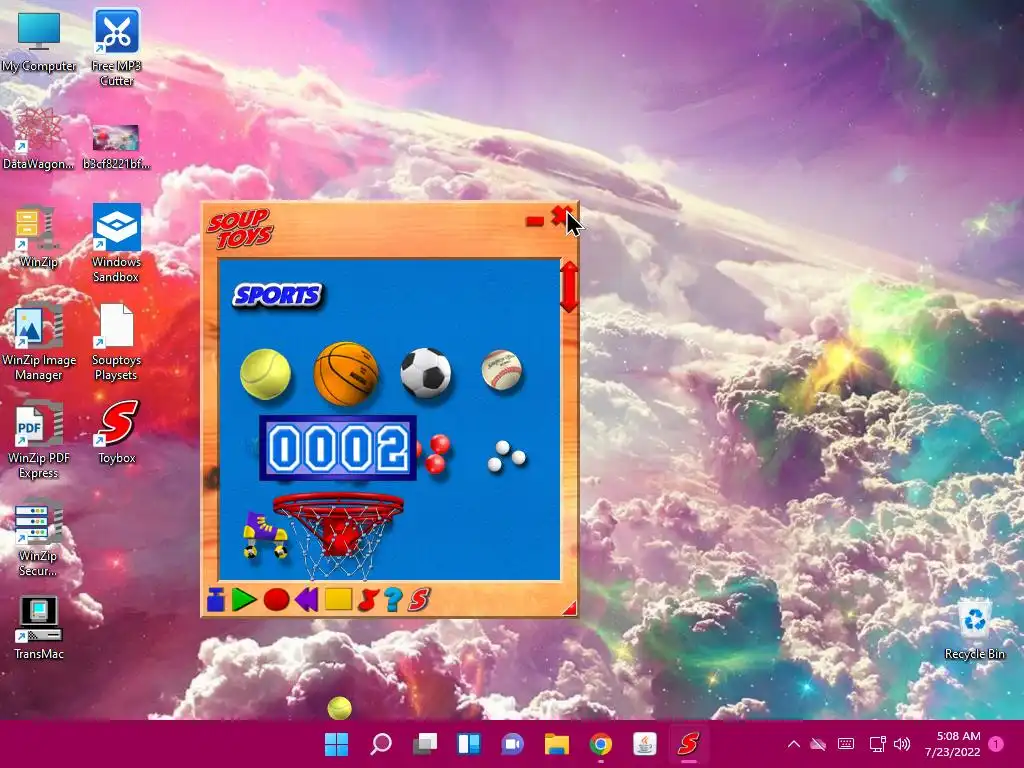Open File Explorer from the taskbar
This screenshot has height=768, width=1024.
coord(557,744)
